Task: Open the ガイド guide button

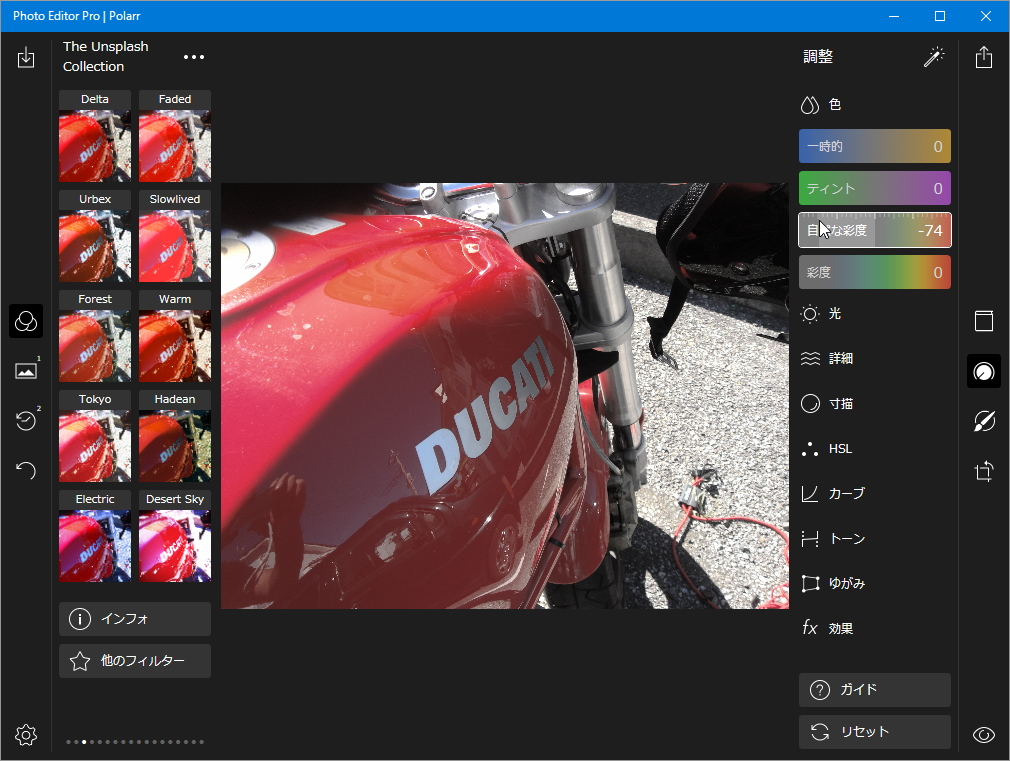Action: point(875,690)
